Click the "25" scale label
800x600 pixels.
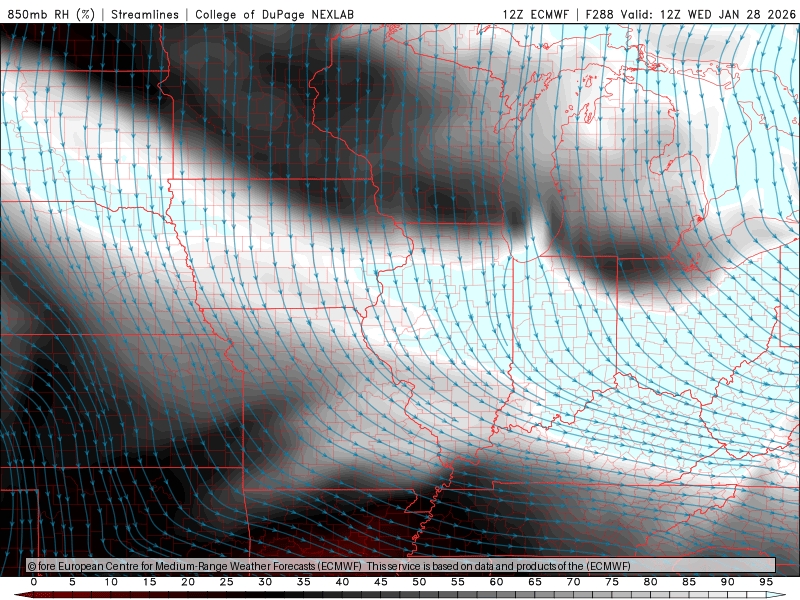tap(227, 582)
